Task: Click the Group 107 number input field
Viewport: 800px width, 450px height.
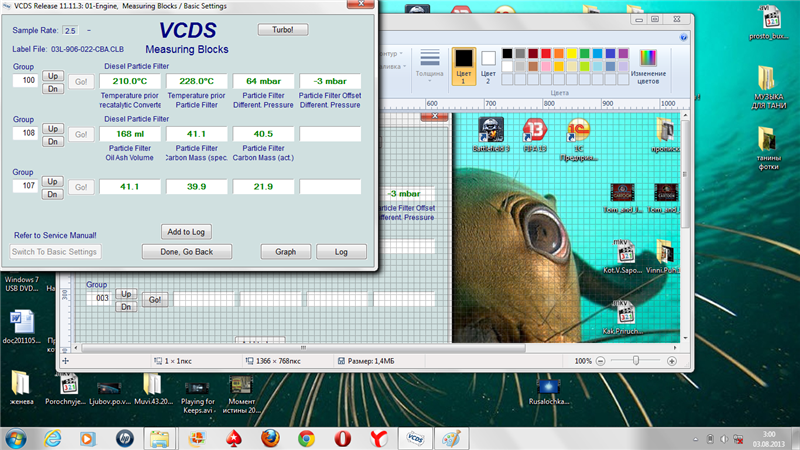Action: pos(25,187)
